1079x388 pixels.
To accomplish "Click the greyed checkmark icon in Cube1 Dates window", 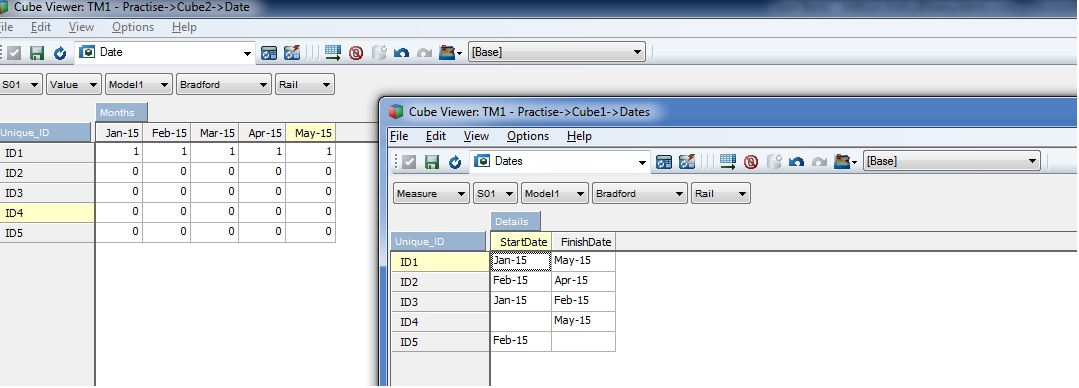I will (x=409, y=162).
